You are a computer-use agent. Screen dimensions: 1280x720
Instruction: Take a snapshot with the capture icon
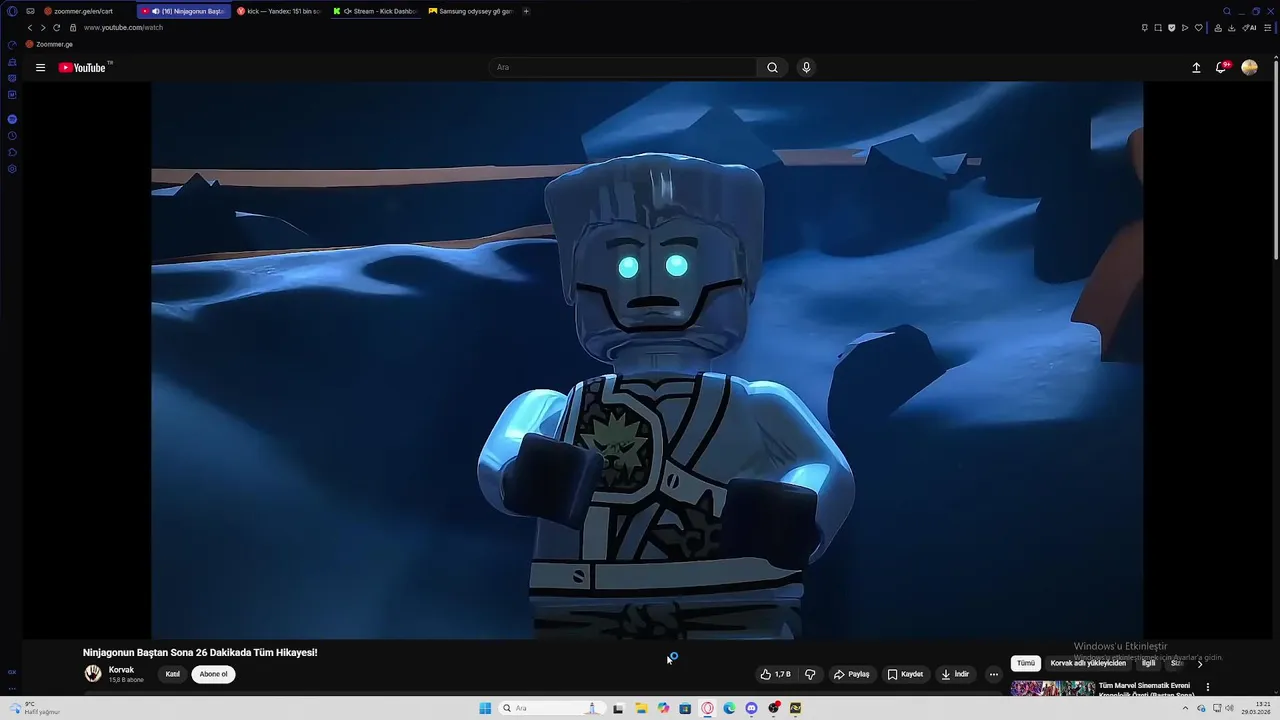coord(1158,28)
